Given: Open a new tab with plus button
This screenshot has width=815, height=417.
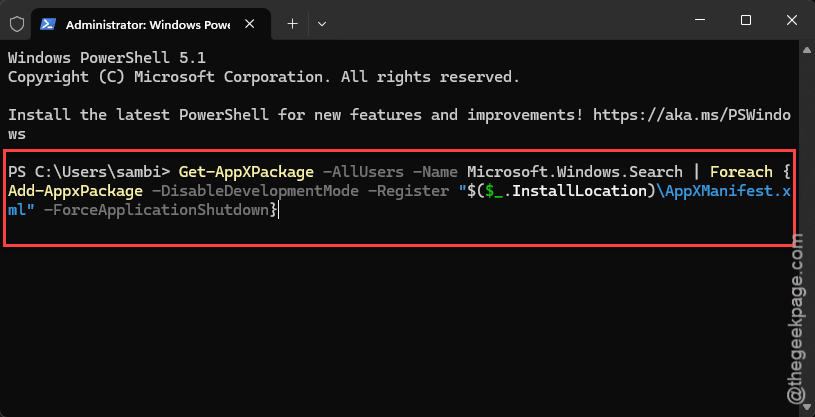Looking at the screenshot, I should coord(293,24).
